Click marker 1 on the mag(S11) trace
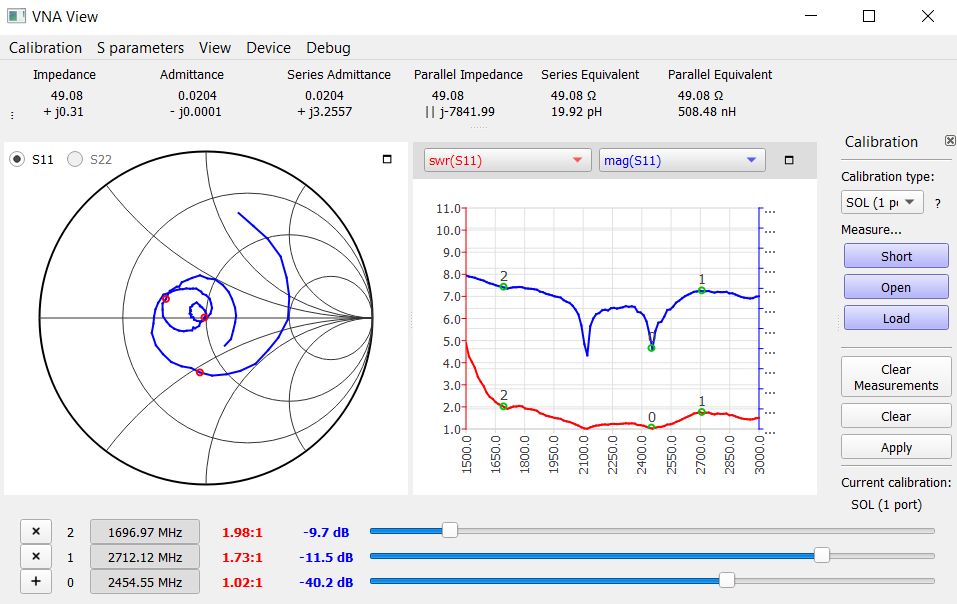 (x=702, y=290)
